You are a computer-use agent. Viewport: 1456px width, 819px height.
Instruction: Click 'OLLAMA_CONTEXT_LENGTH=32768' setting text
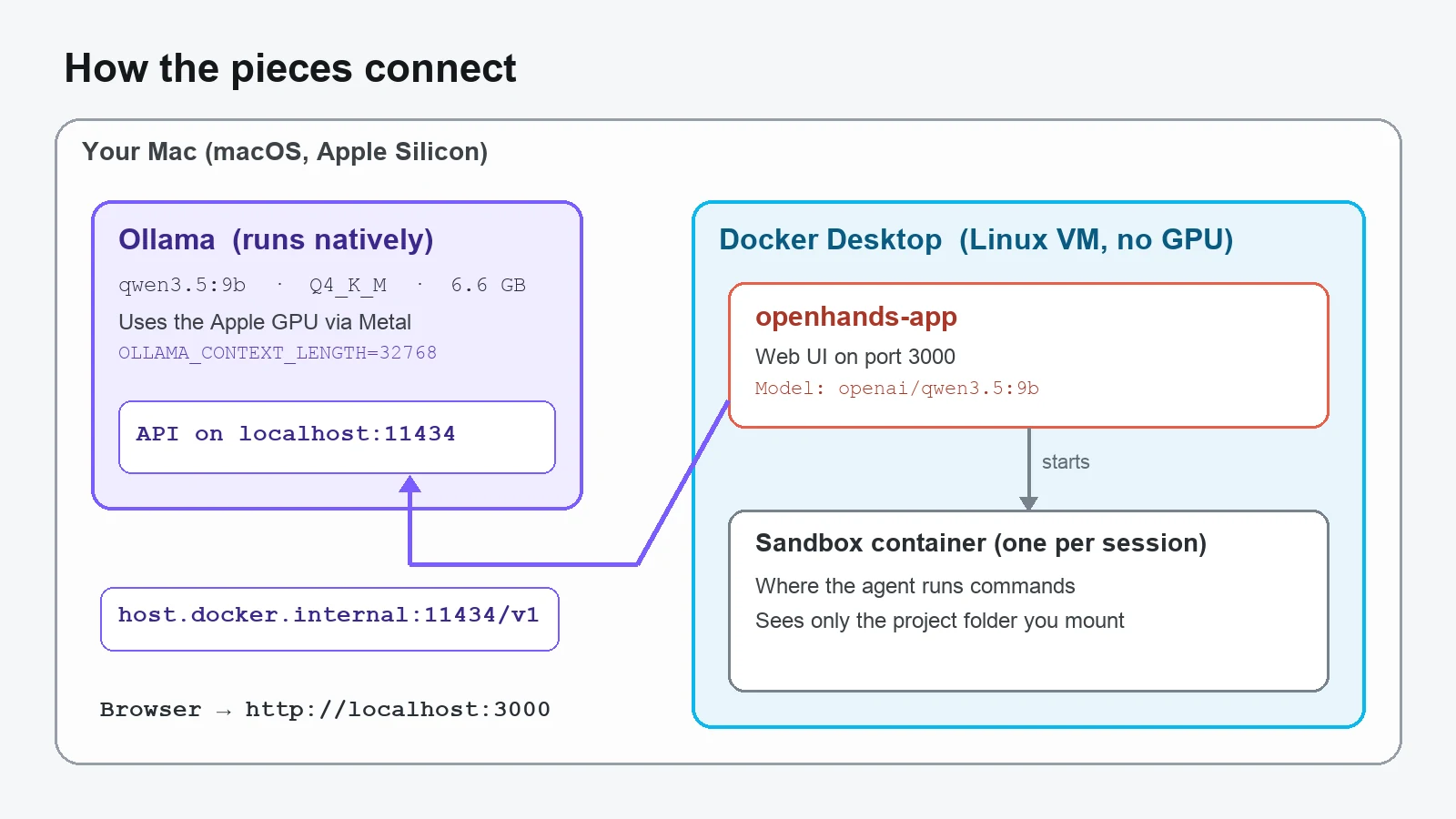pos(278,353)
